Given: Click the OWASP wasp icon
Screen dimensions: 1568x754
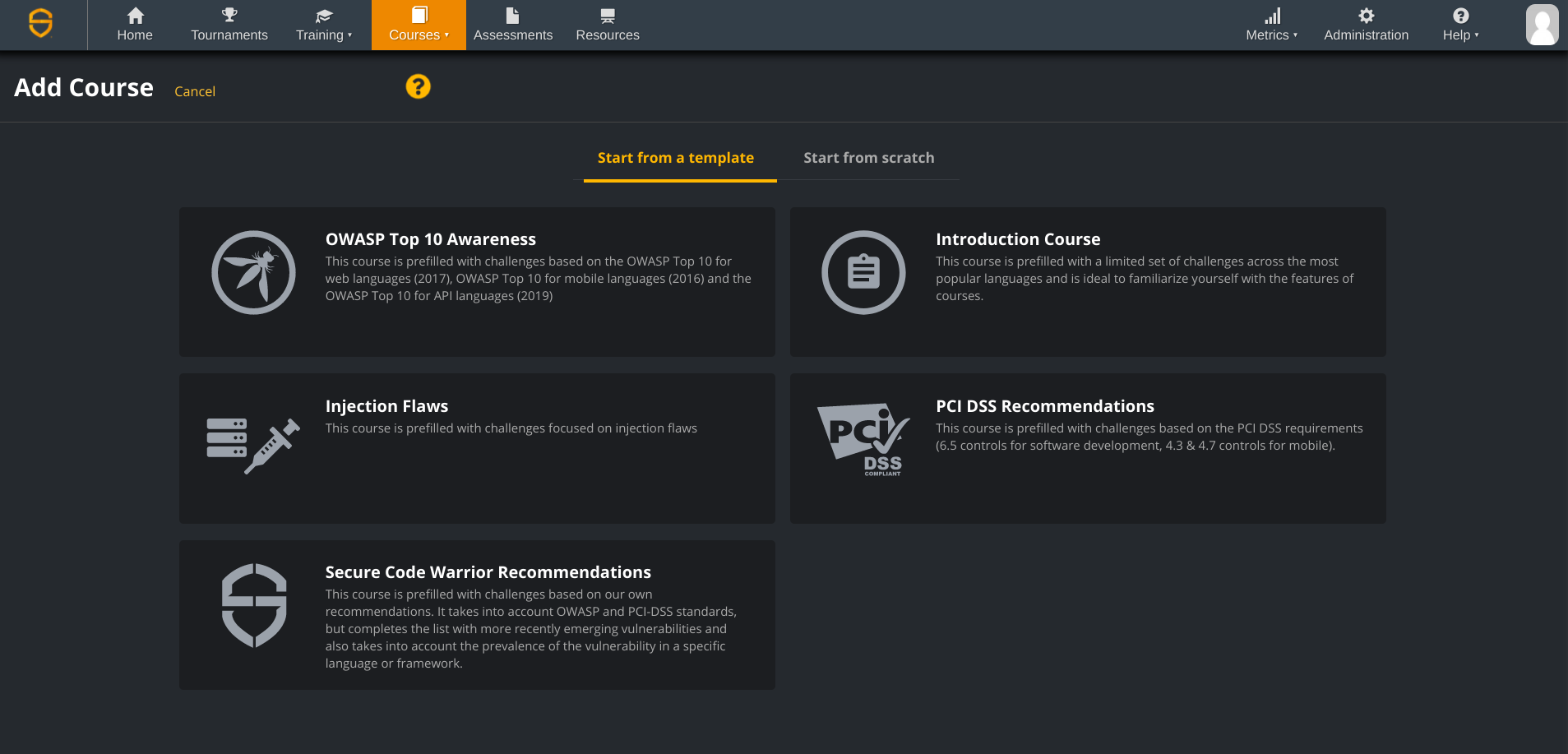Looking at the screenshot, I should click(x=253, y=272).
